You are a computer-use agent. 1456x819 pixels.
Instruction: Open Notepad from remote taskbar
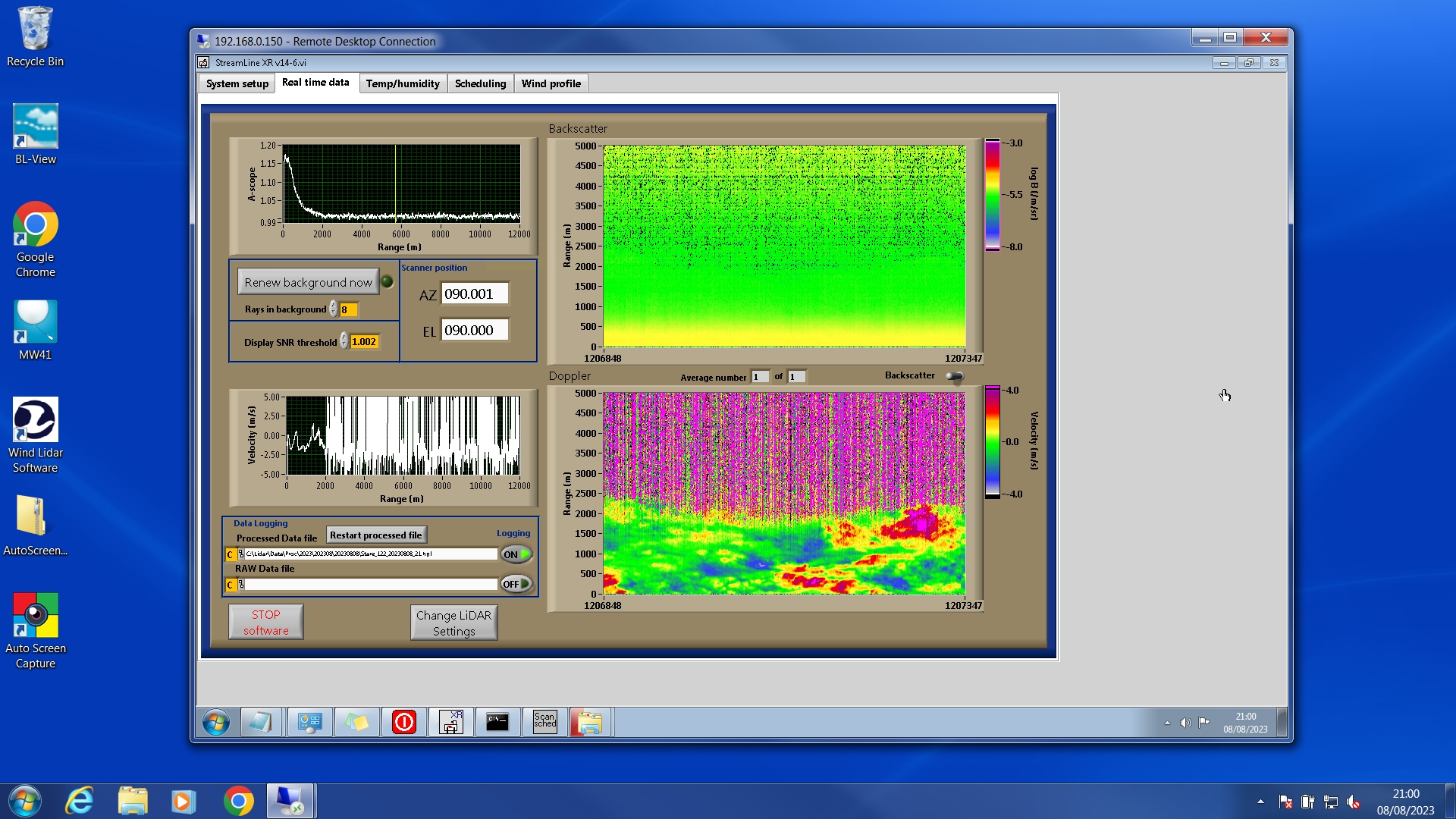point(261,722)
